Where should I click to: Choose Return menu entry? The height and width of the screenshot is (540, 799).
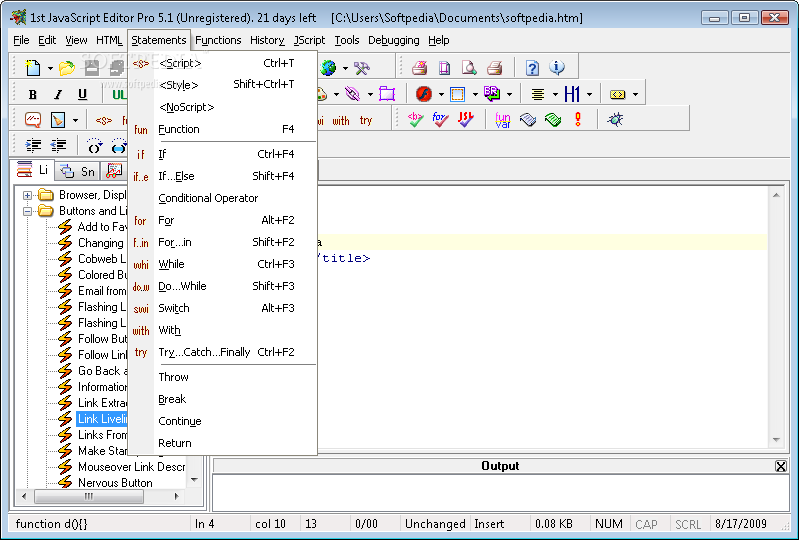[223, 443]
